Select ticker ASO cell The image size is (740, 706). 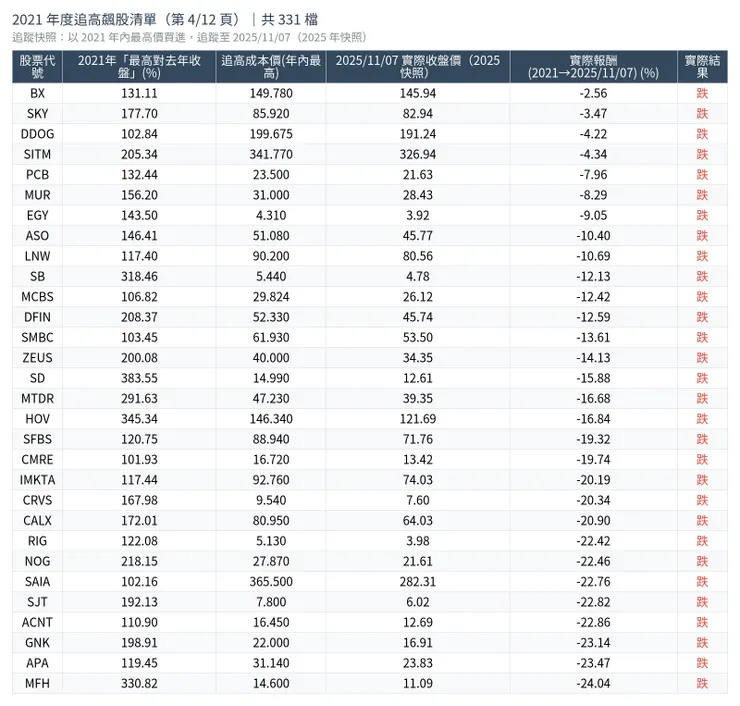click(x=37, y=235)
